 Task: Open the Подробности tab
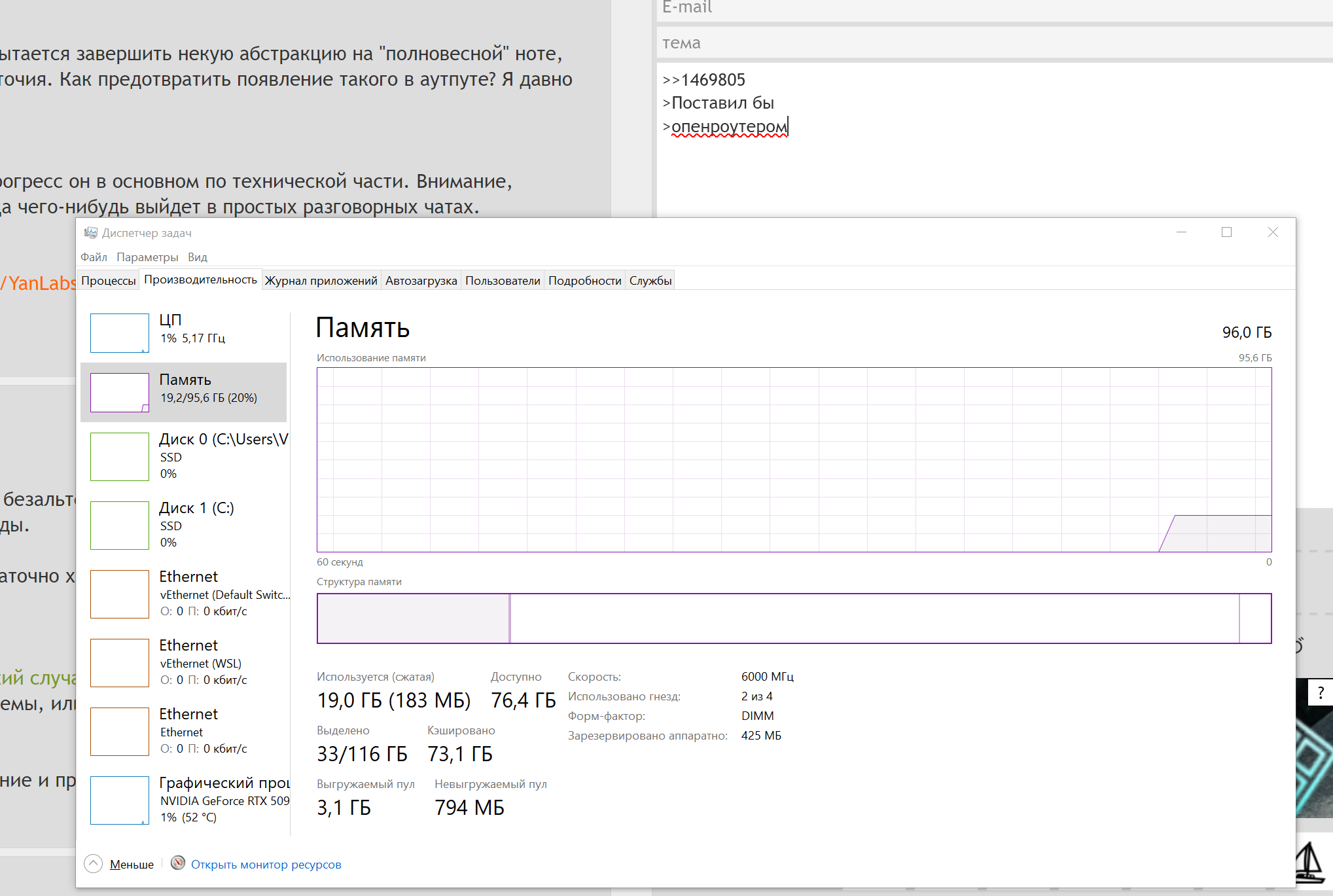point(584,281)
